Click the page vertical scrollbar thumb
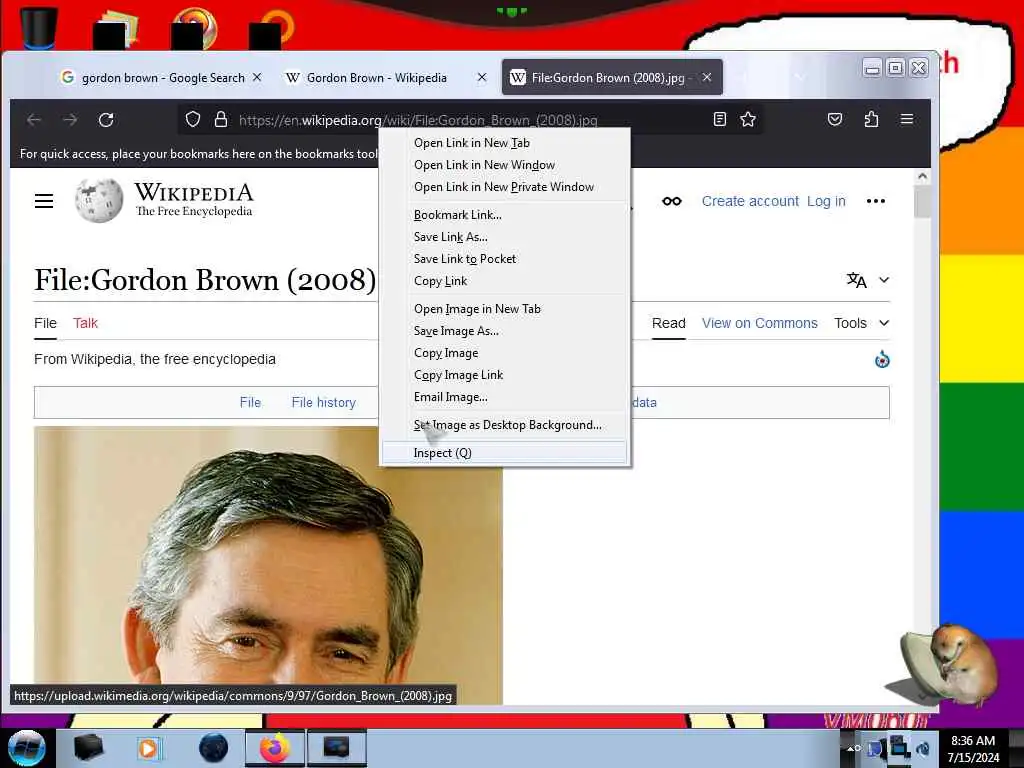 click(x=922, y=201)
